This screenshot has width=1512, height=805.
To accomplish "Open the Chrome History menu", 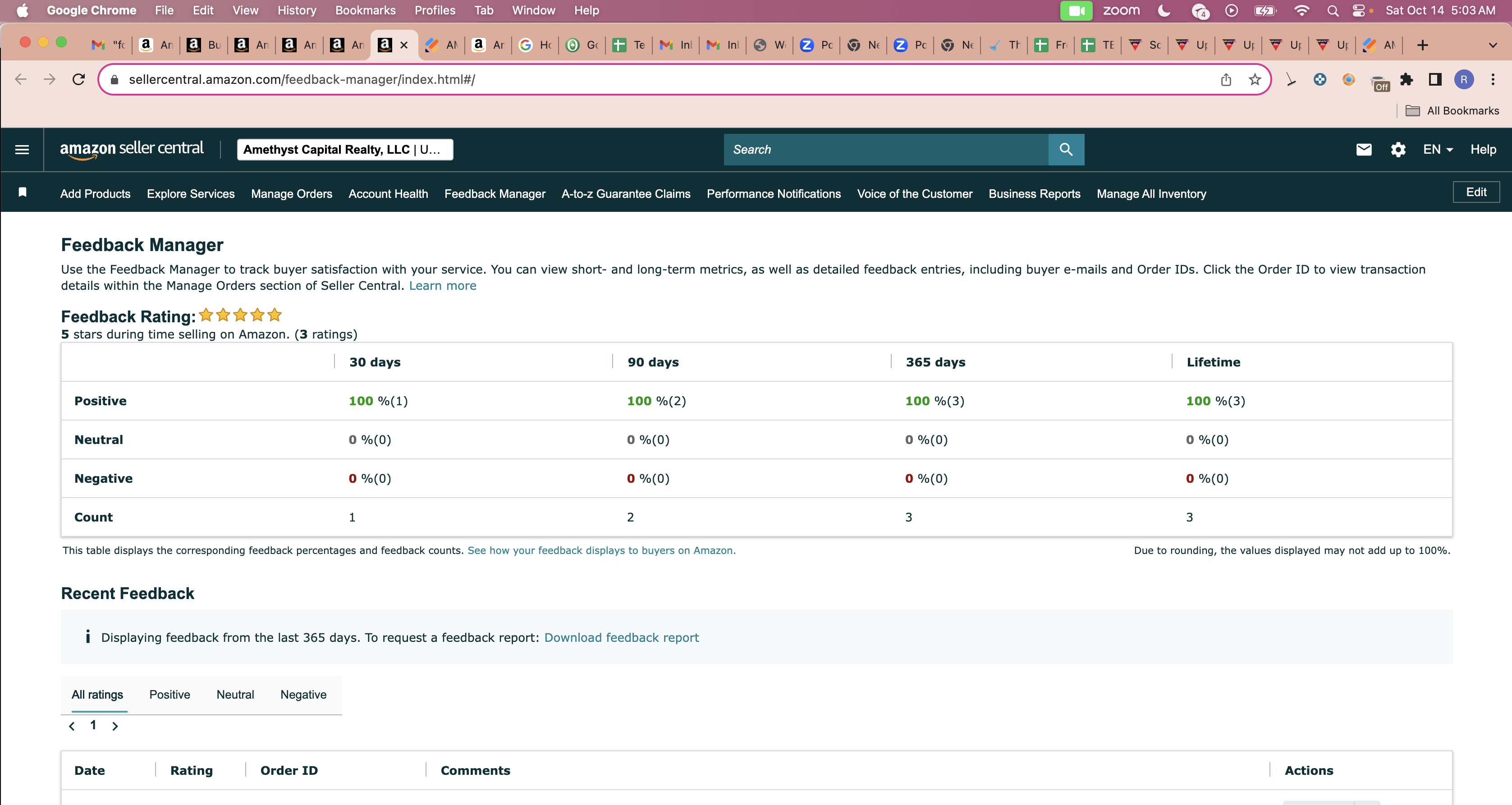I will [x=297, y=10].
